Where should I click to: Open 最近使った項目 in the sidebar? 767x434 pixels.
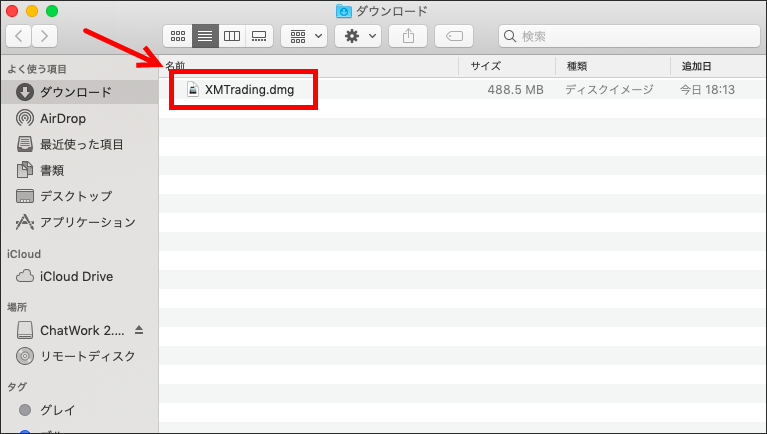(x=81, y=144)
